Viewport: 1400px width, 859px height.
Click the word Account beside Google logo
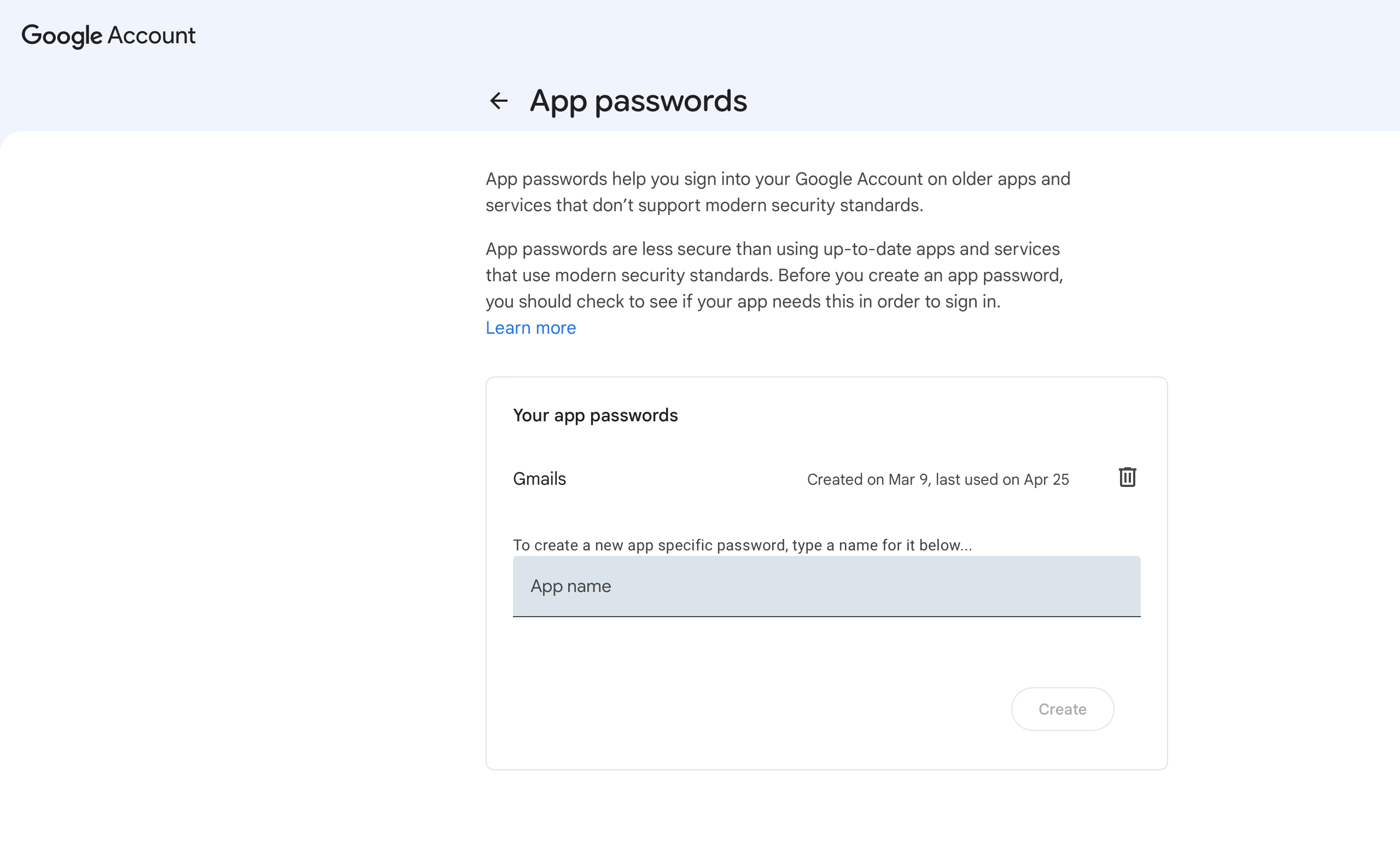pyautogui.click(x=151, y=35)
